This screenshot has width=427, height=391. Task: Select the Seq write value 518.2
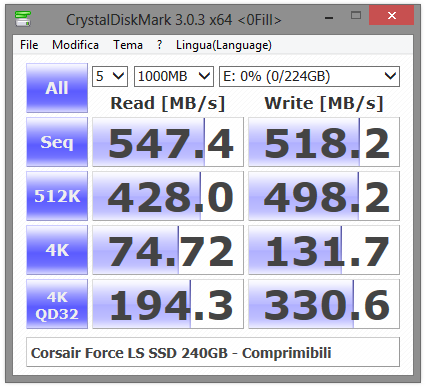tap(324, 142)
